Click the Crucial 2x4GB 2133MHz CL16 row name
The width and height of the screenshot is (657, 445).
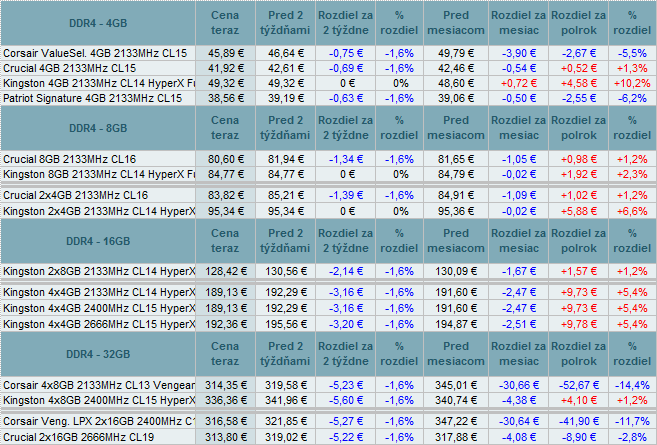point(75,195)
